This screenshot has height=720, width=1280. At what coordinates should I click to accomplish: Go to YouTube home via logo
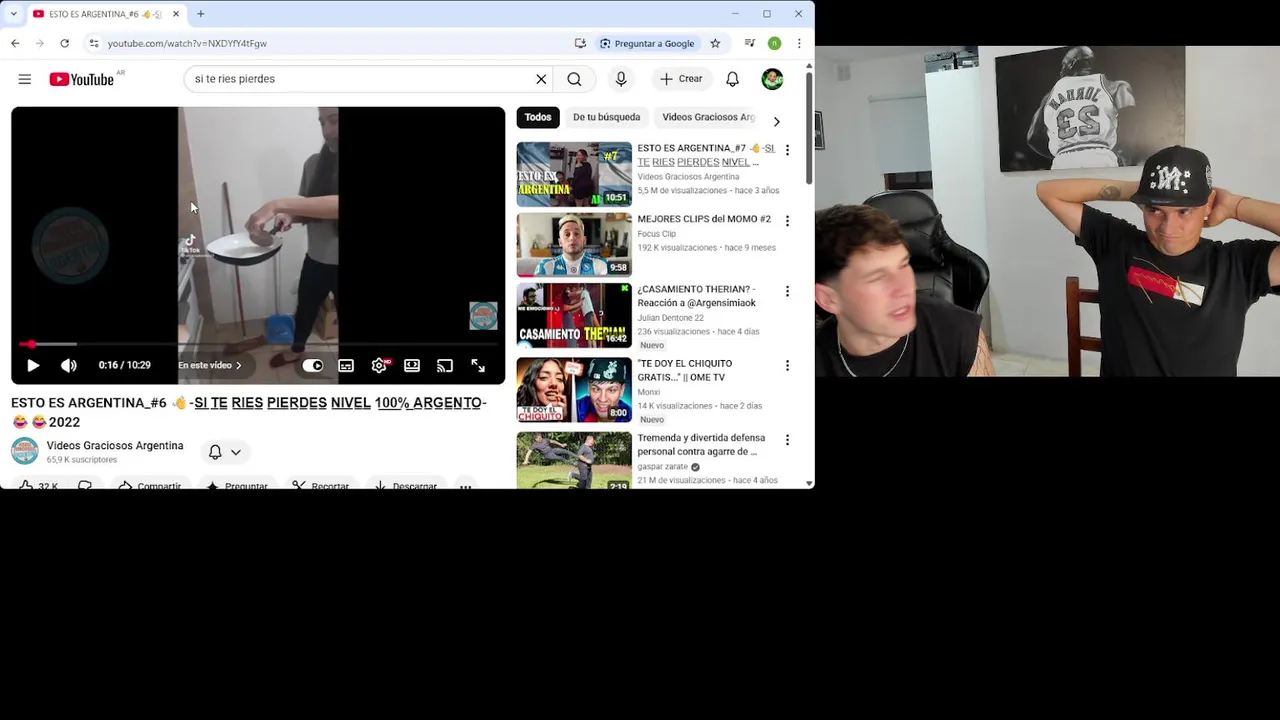tap(82, 79)
